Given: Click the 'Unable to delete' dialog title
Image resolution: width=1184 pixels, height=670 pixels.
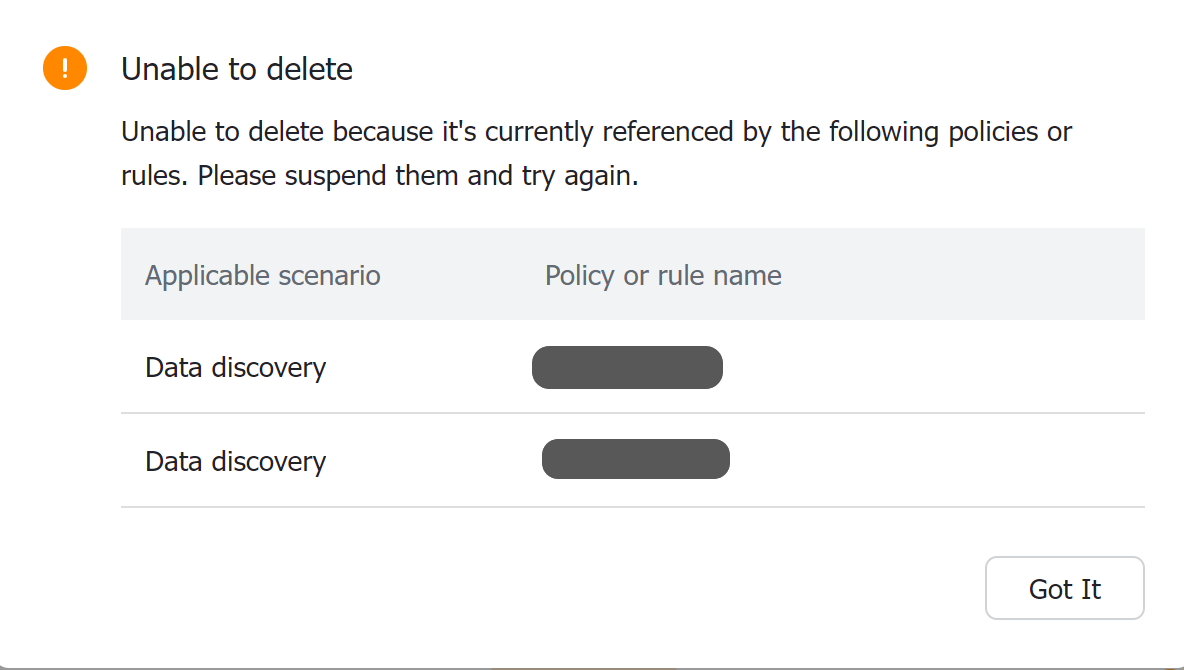Looking at the screenshot, I should click(x=236, y=69).
